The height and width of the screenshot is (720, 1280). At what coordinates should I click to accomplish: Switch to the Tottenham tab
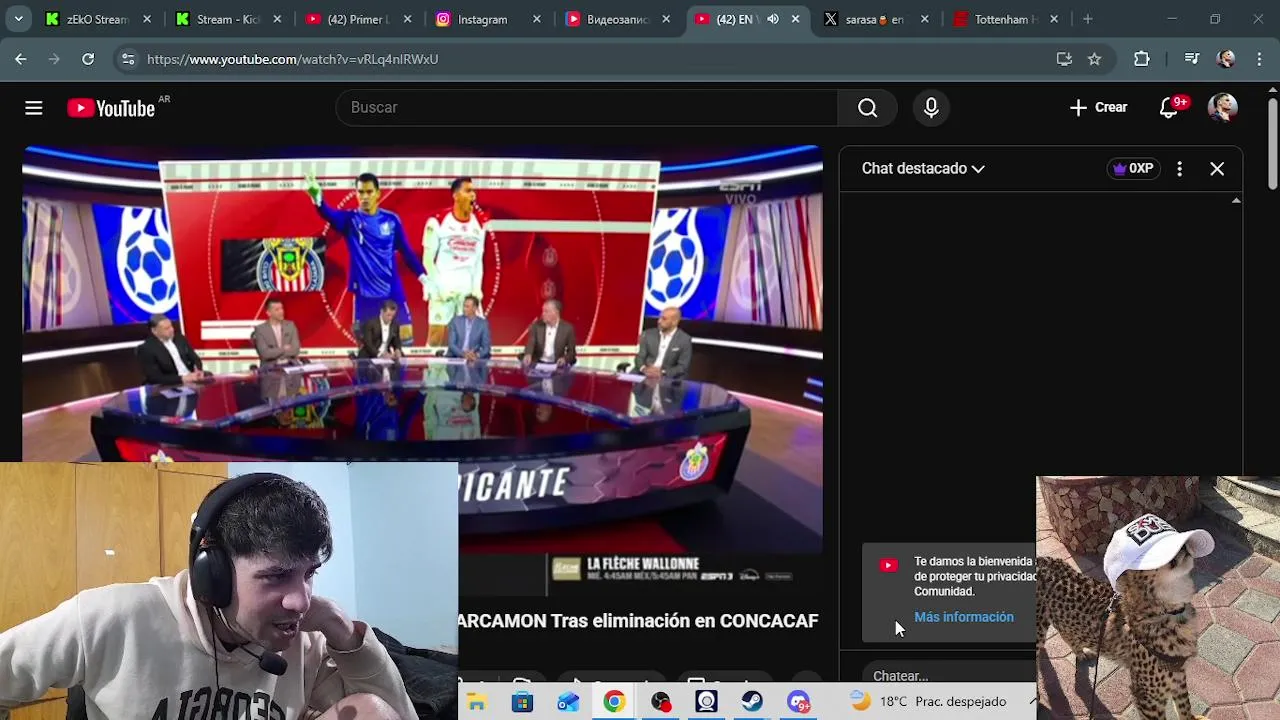point(1005,19)
